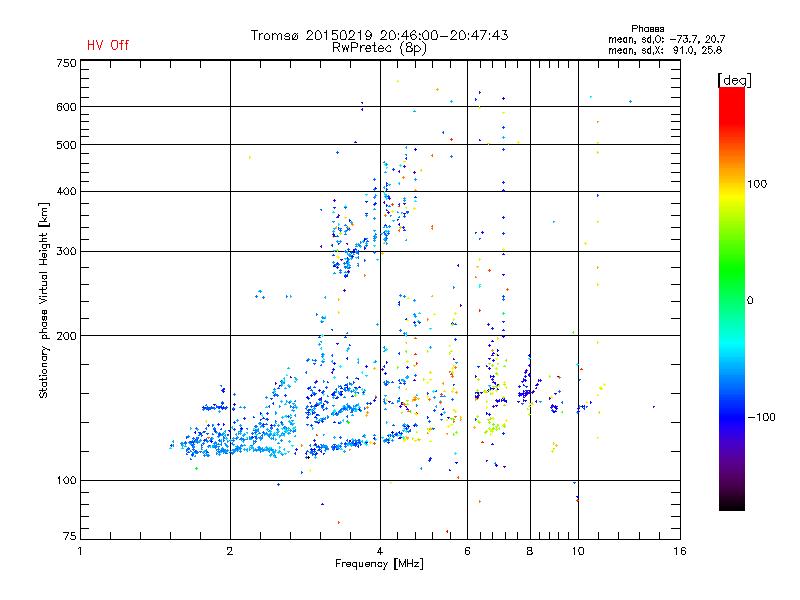800x600 pixels.
Task: Click the '[deg]' colorbar unit label
Action: point(734,80)
